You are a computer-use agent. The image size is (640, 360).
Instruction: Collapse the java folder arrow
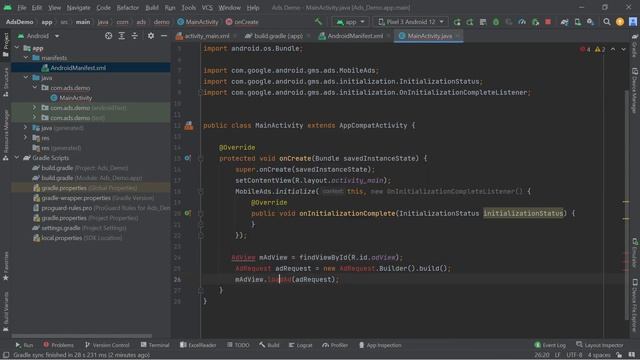click(26, 77)
